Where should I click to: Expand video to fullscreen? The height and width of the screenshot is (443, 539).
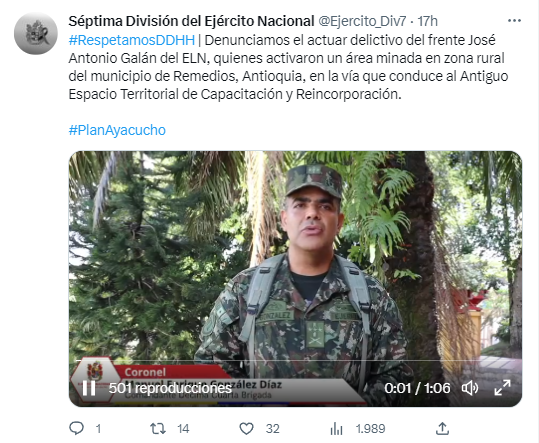(502, 388)
